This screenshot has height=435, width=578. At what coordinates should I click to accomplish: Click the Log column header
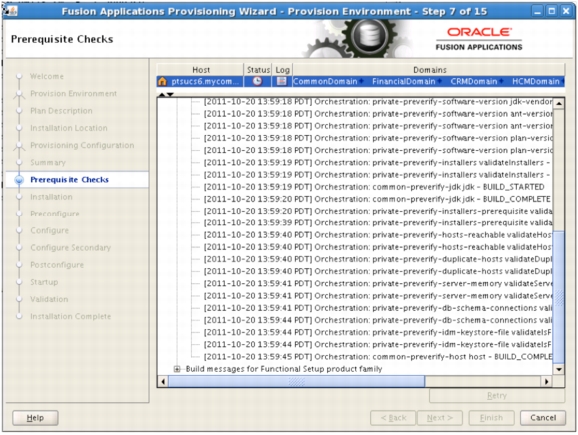click(x=282, y=70)
